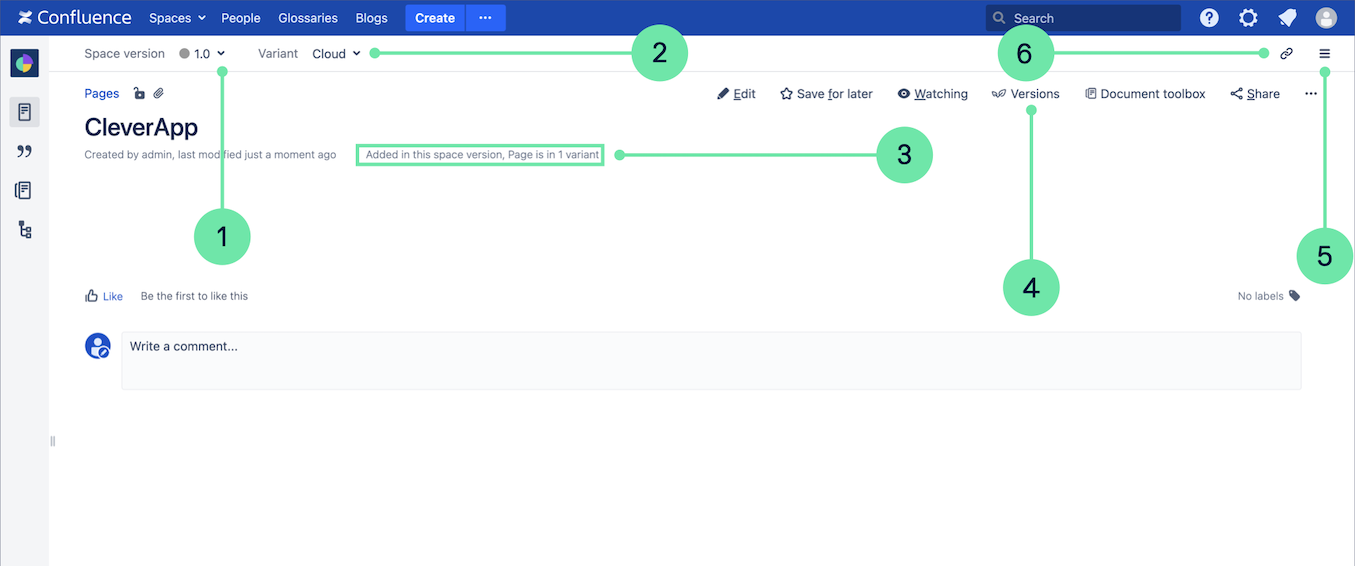Go to People in top navigation
This screenshot has height=566, width=1355.
pyautogui.click(x=241, y=18)
